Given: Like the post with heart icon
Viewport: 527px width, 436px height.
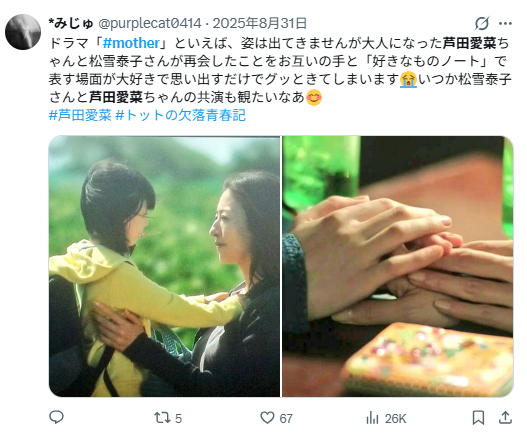Looking at the screenshot, I should tap(267, 418).
